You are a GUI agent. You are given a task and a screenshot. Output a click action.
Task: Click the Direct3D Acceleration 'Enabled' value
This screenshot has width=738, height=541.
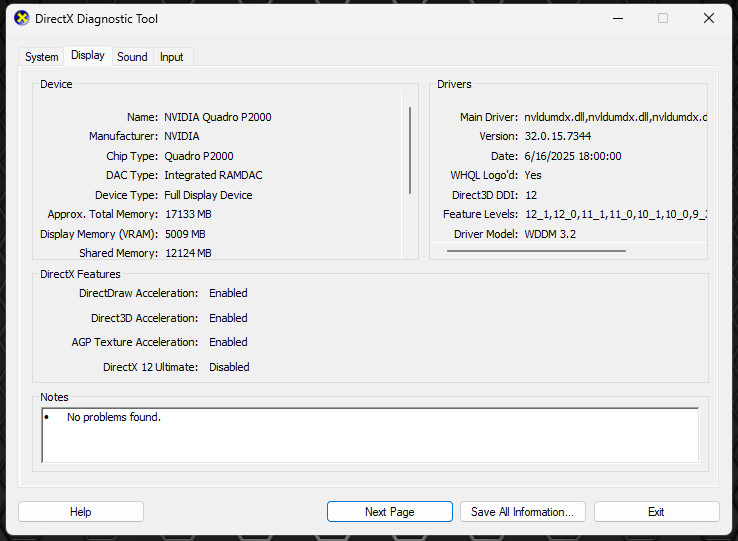pyautogui.click(x=228, y=318)
